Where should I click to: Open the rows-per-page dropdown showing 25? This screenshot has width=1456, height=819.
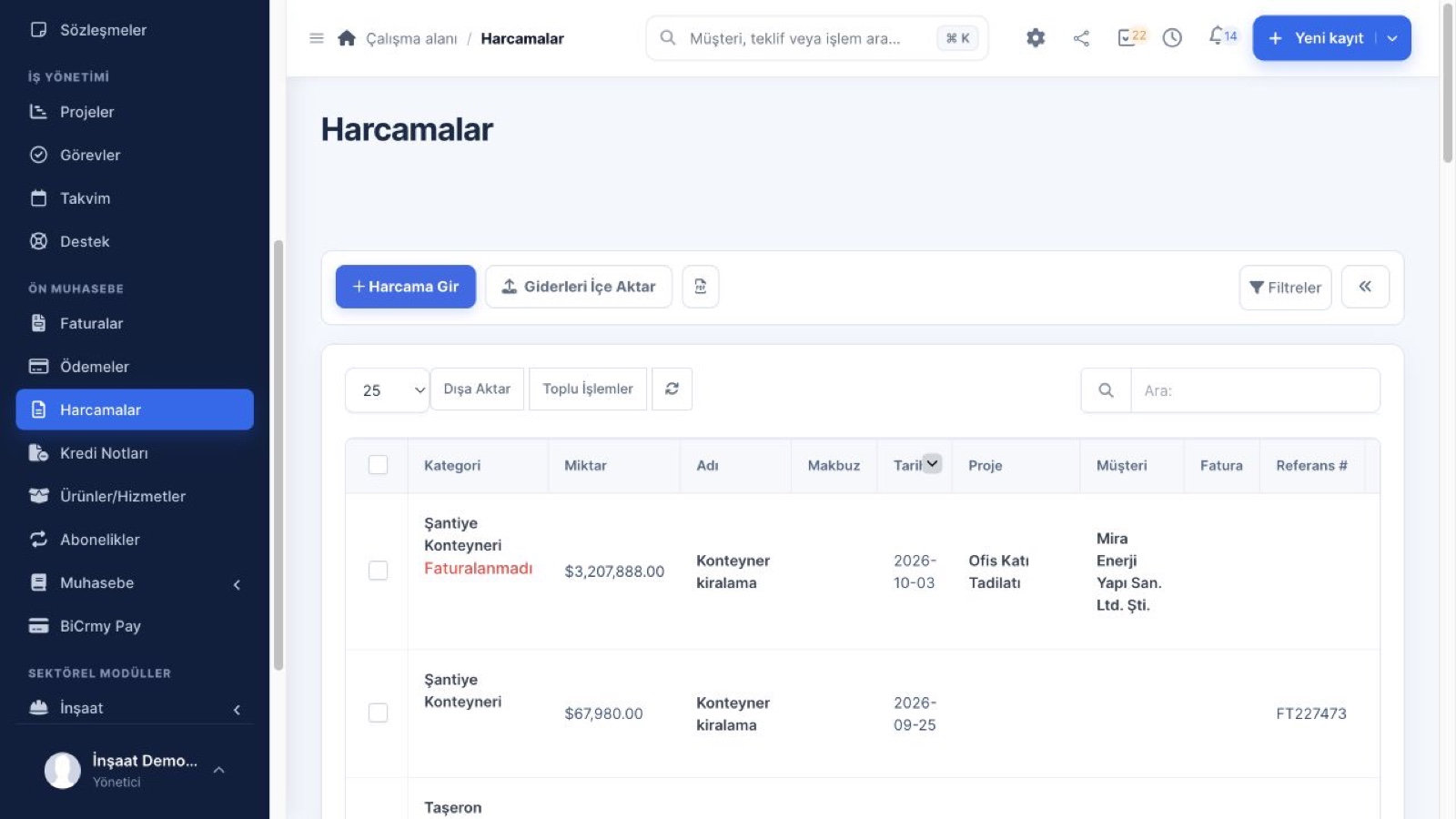point(387,390)
